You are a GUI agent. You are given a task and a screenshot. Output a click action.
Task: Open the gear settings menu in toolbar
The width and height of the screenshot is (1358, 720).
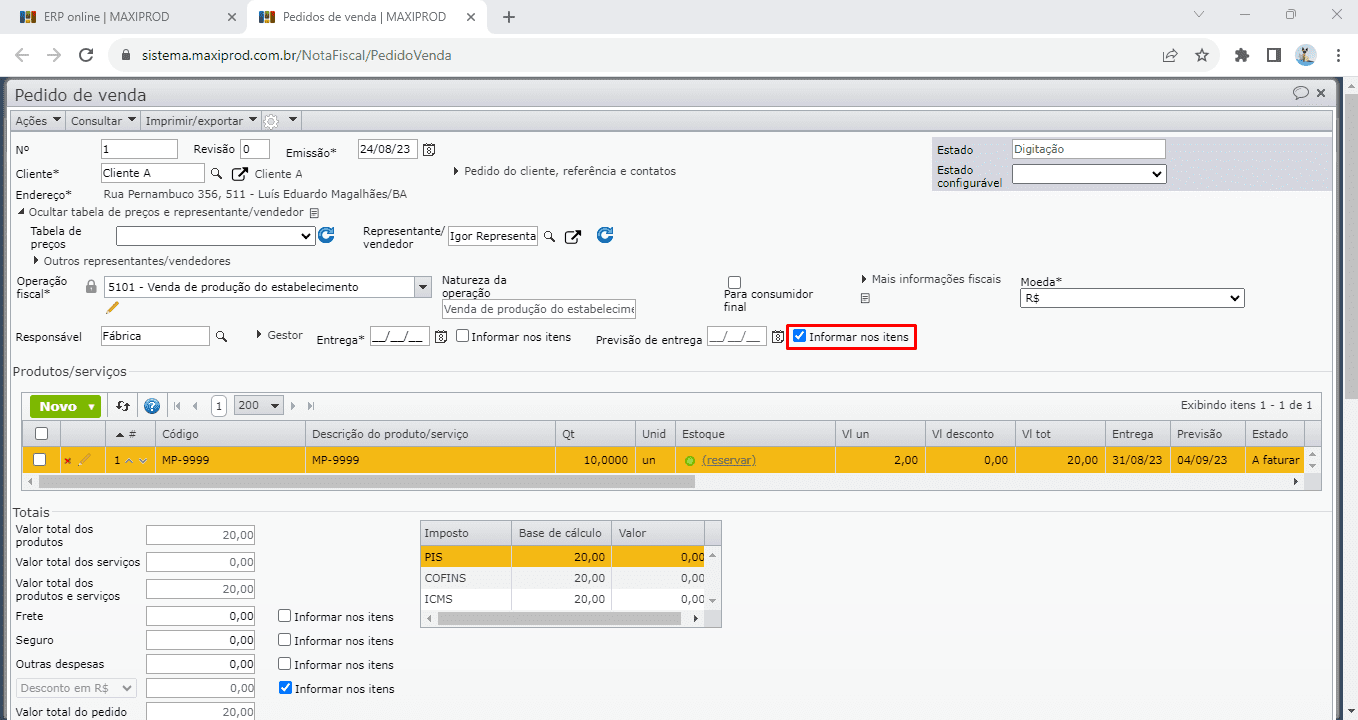coord(271,121)
